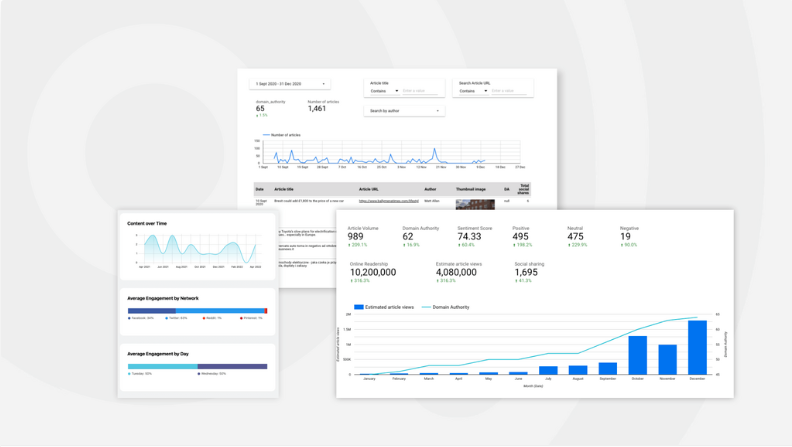Click the November bar in the chart
The image size is (792, 447).
(x=667, y=360)
